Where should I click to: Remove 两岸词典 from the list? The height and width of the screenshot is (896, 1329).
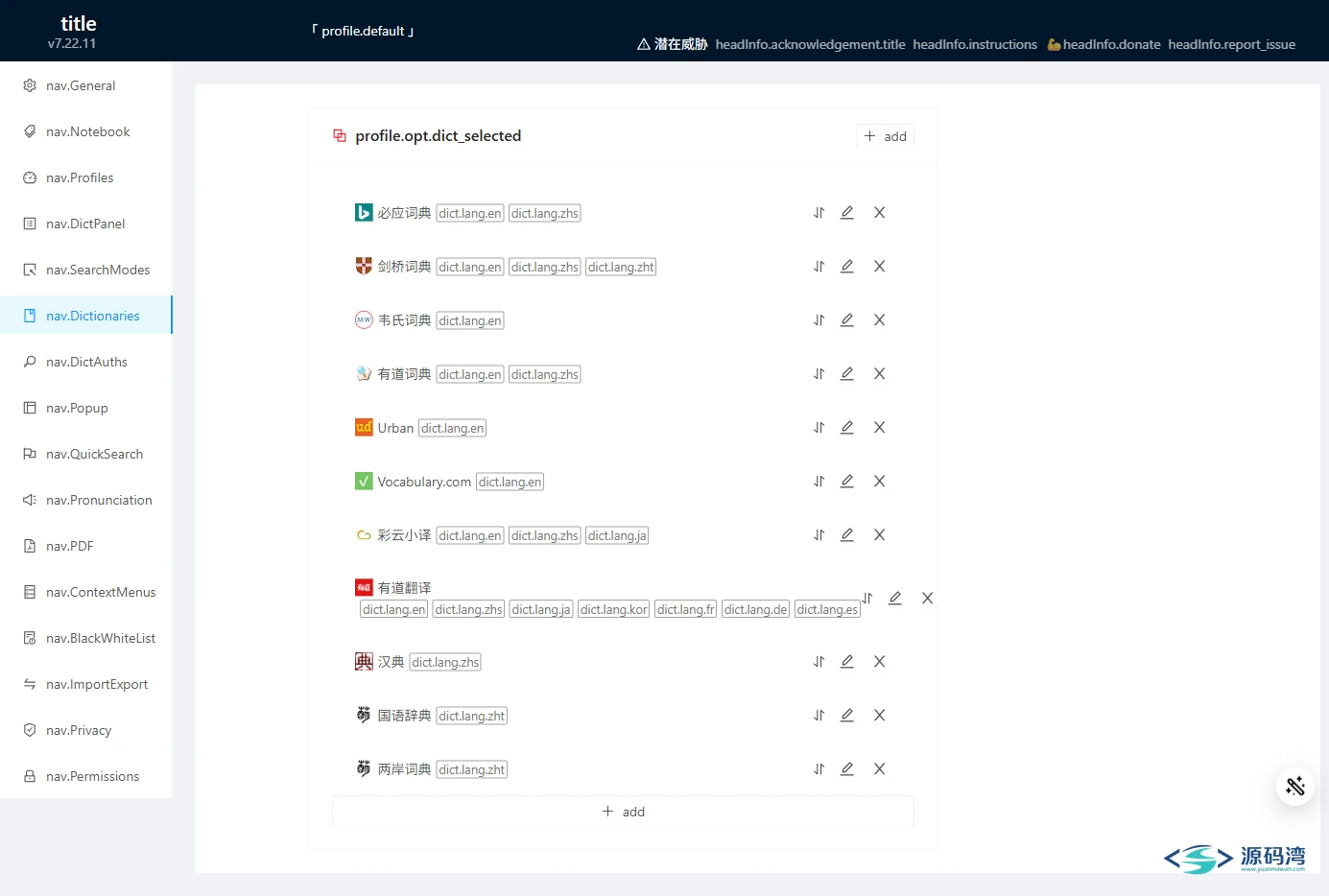point(879,769)
